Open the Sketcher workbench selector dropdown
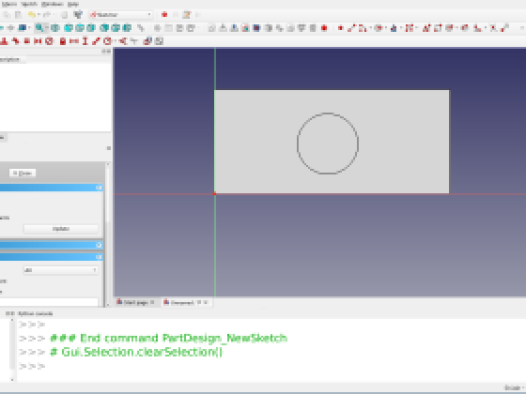This screenshot has width=526, height=394. (x=121, y=15)
